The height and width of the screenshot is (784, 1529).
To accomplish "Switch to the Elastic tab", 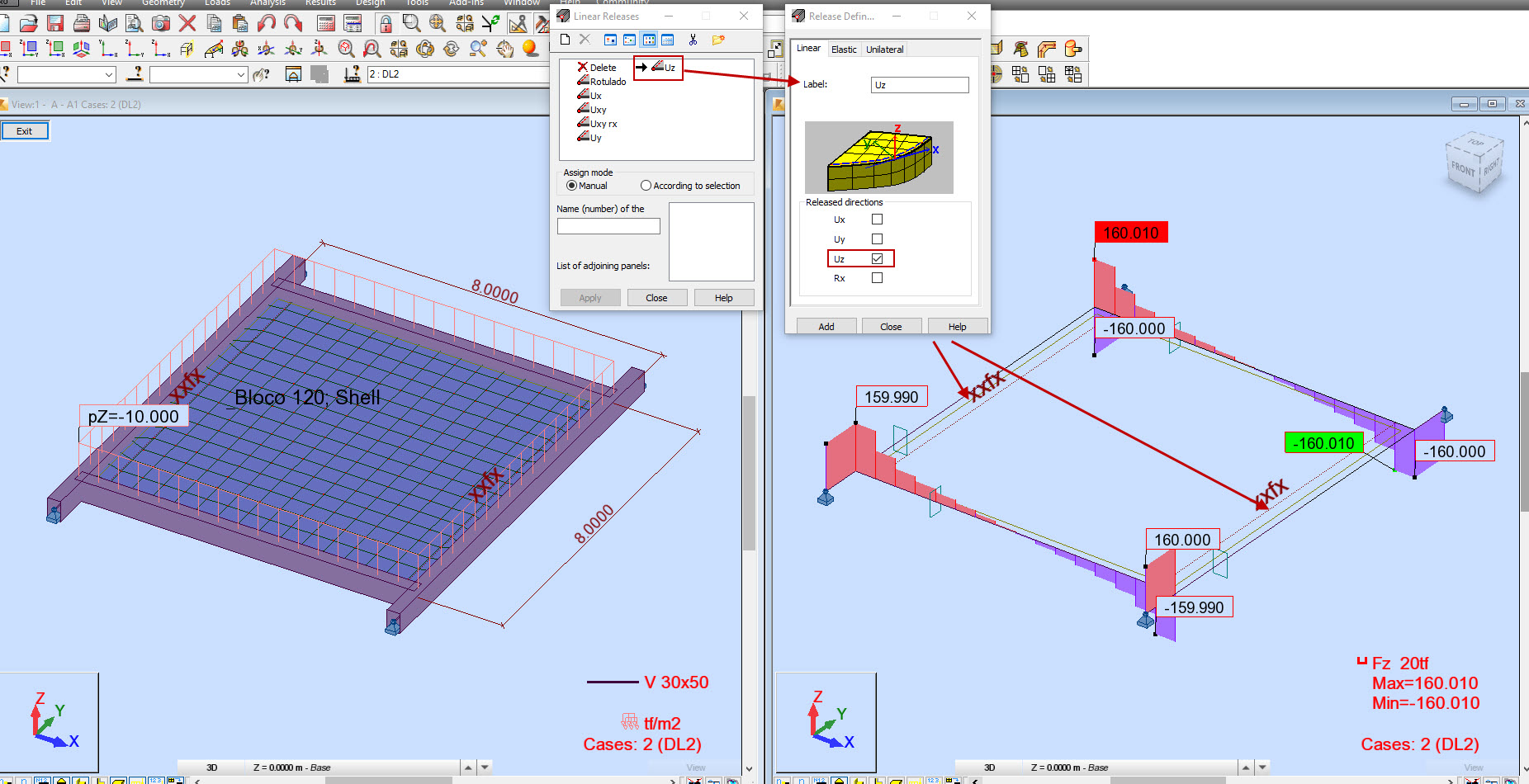I will point(843,49).
